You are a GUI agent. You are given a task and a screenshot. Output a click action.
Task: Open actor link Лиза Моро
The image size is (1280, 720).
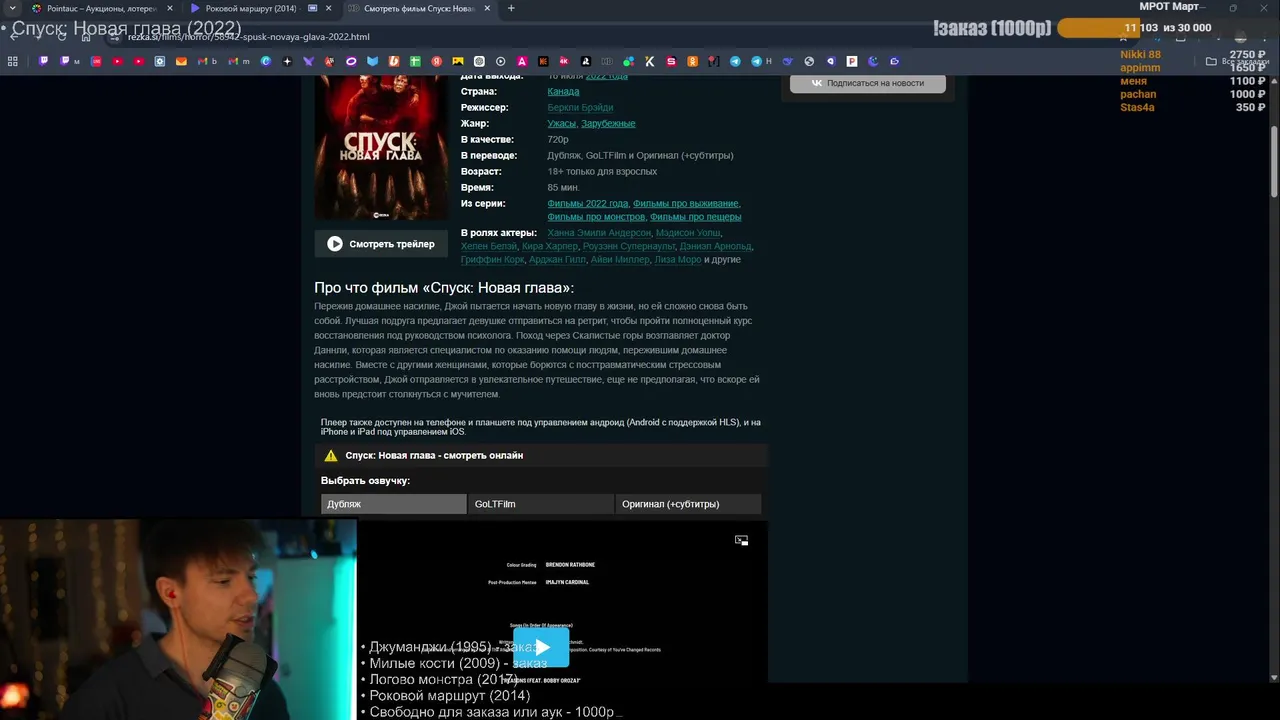tap(677, 259)
